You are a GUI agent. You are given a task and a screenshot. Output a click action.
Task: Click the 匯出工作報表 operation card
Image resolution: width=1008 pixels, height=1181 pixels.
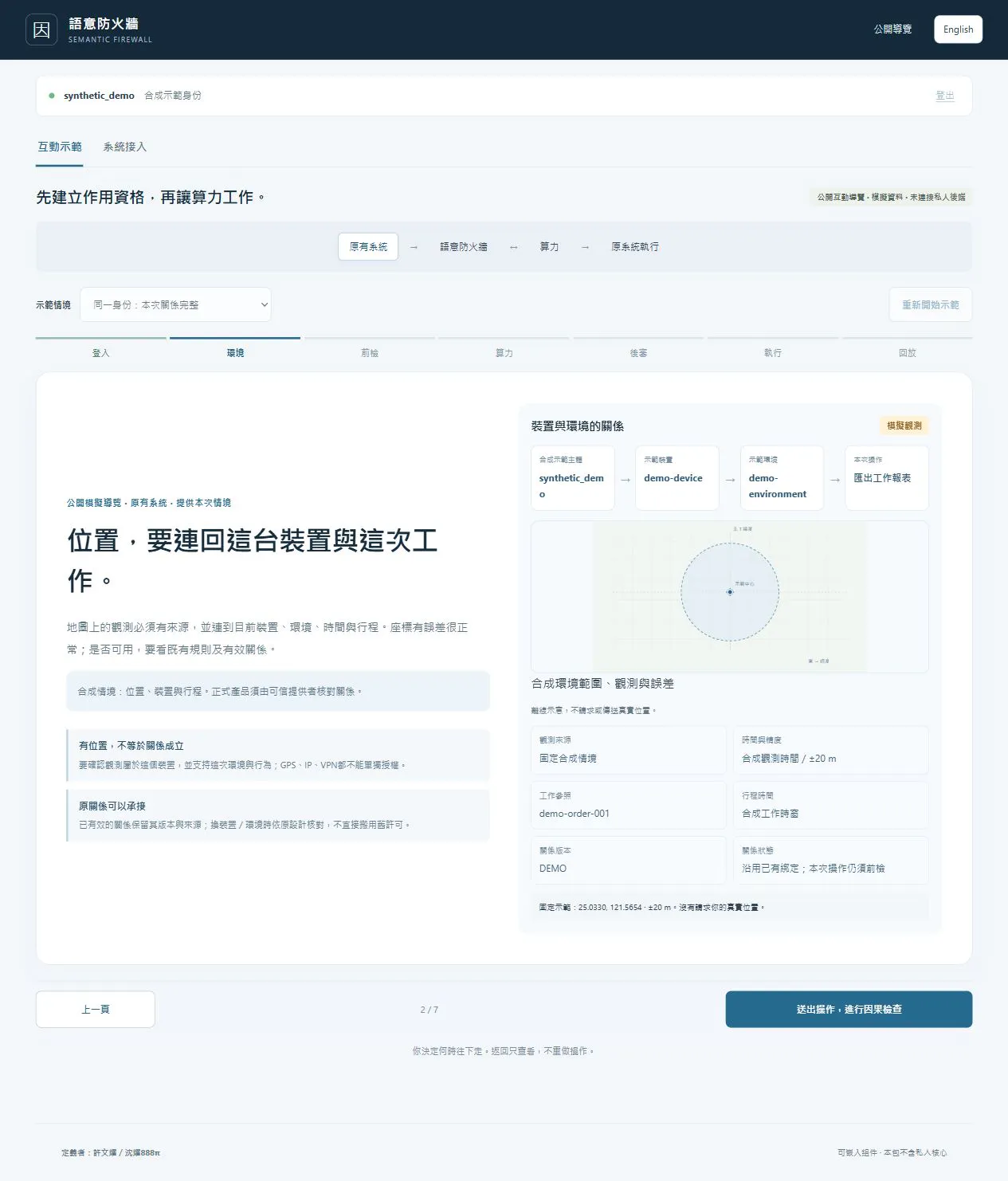click(887, 477)
